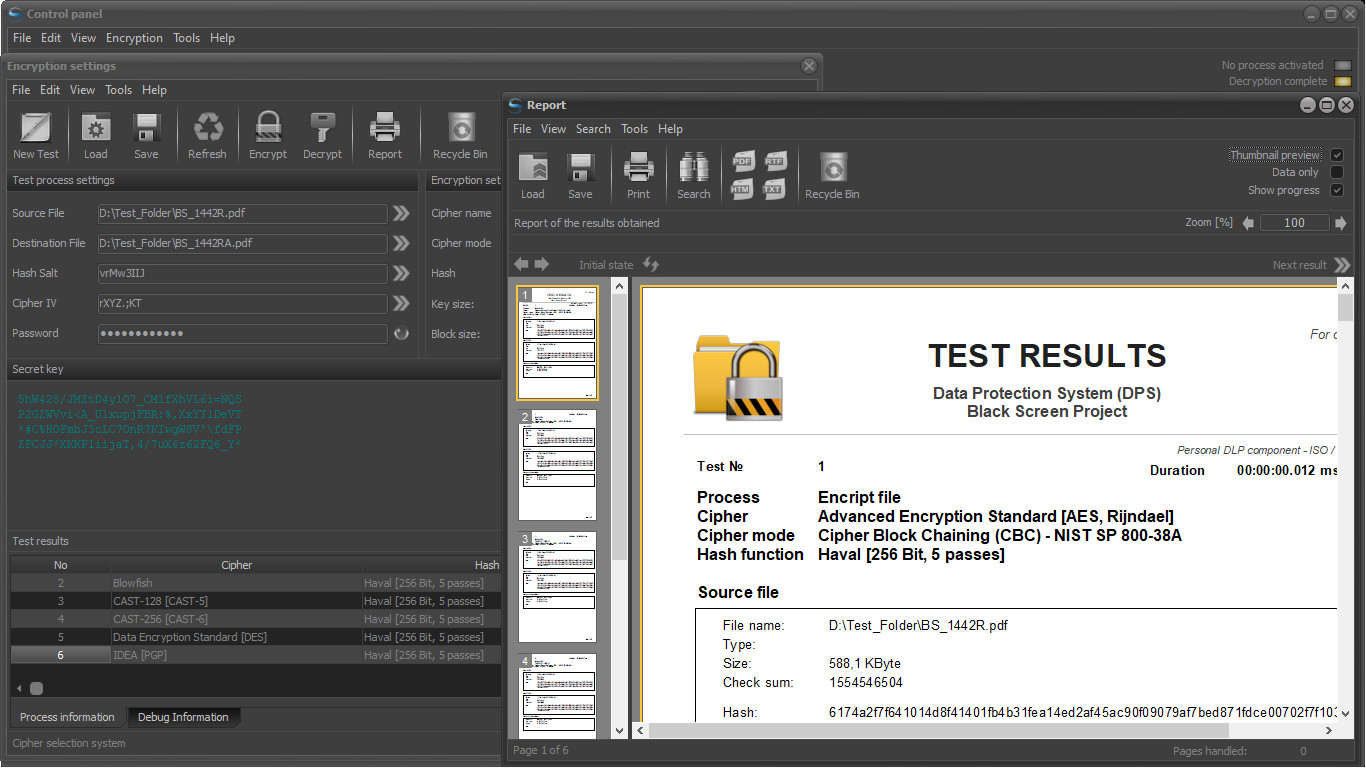Click the Print icon in Report toolbar
This screenshot has height=768, width=1366.
[638, 167]
